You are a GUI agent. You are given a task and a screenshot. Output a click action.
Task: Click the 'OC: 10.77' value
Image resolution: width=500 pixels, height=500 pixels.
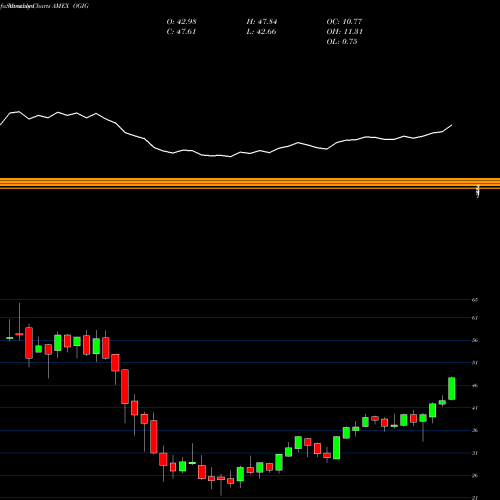(x=344, y=22)
